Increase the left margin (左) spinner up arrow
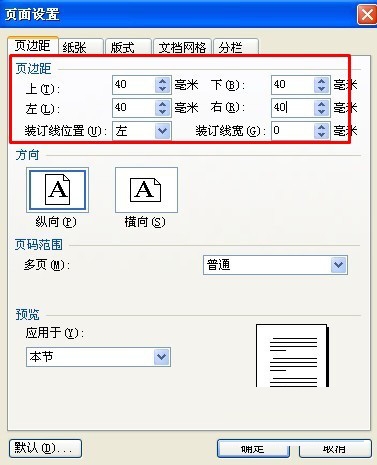The width and height of the screenshot is (377, 465). pos(163,104)
